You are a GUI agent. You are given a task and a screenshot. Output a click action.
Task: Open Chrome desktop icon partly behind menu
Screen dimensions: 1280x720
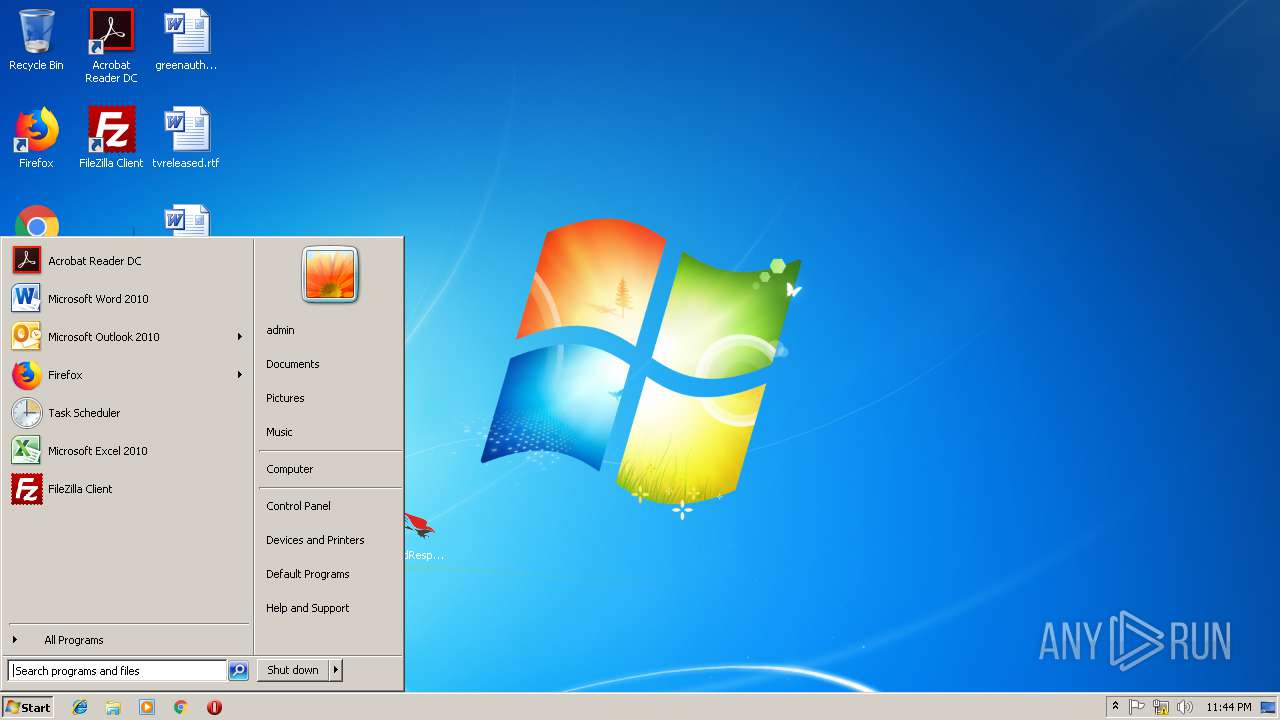pos(37,221)
